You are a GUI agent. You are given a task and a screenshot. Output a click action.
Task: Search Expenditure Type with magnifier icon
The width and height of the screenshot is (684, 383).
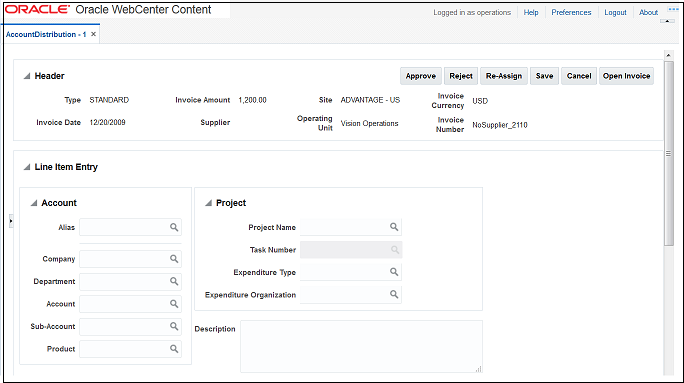[x=394, y=272]
